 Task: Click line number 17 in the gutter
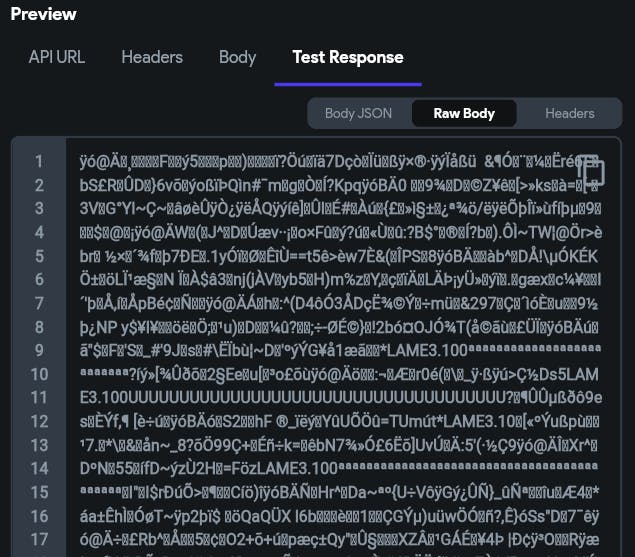click(x=39, y=540)
